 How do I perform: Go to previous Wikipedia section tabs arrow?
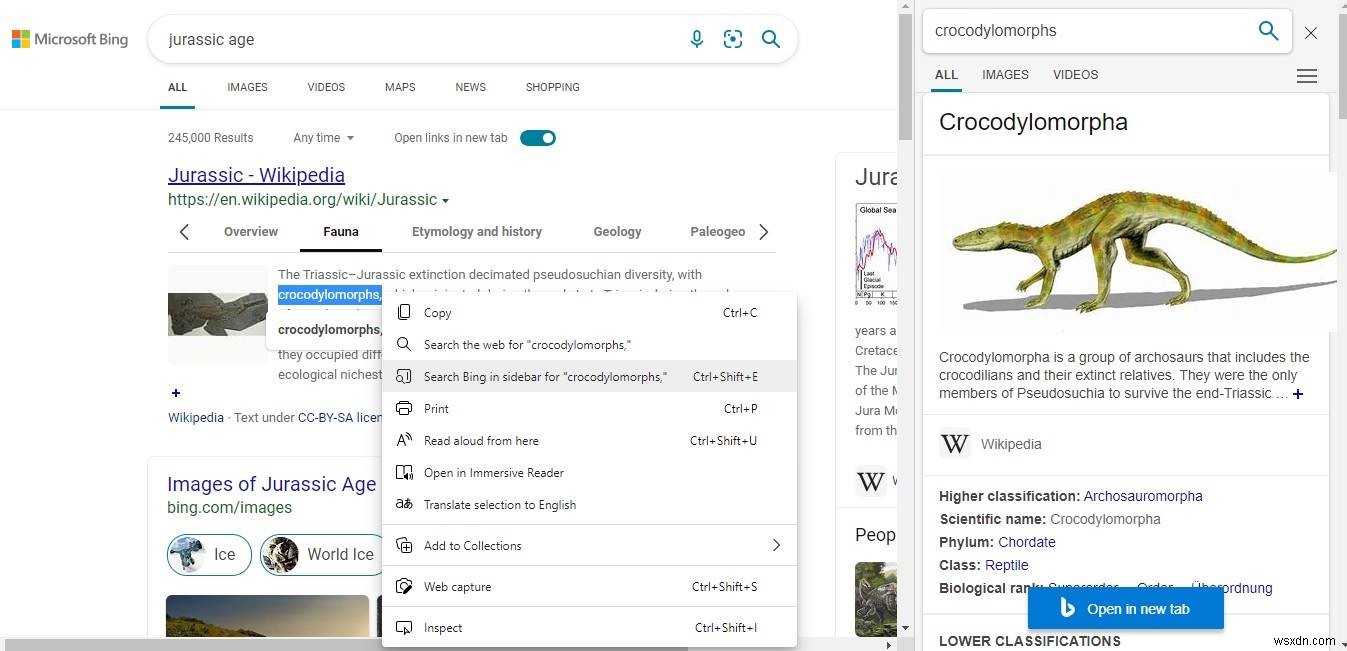(184, 232)
